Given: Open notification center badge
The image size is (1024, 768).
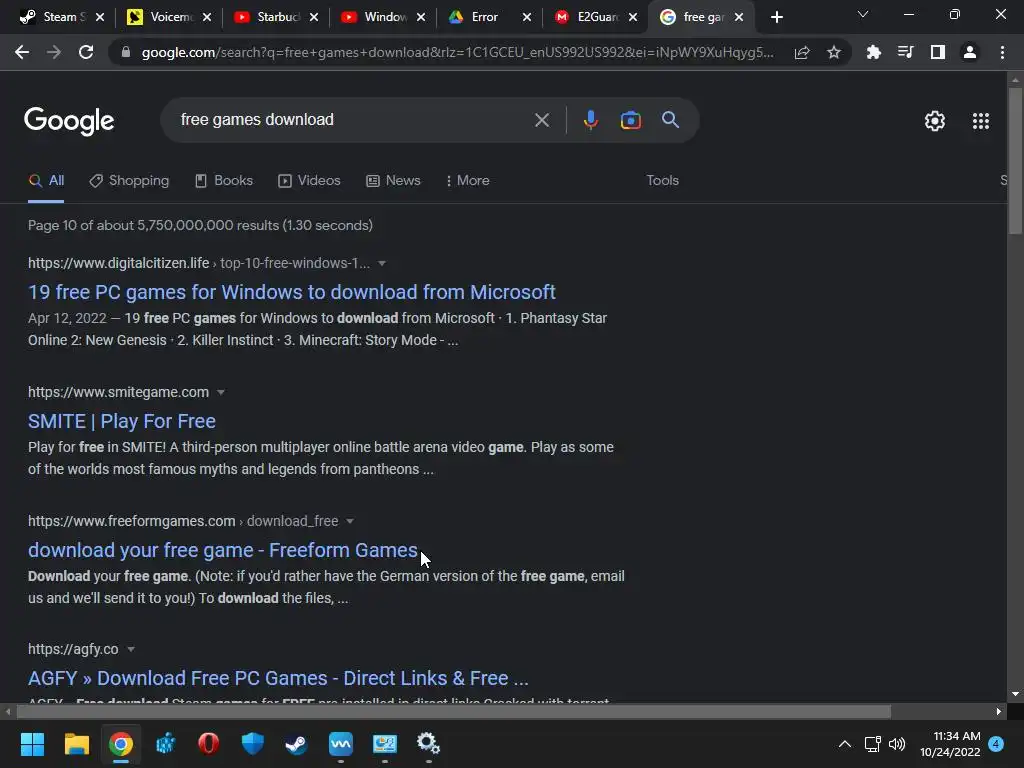Looking at the screenshot, I should pos(996,744).
